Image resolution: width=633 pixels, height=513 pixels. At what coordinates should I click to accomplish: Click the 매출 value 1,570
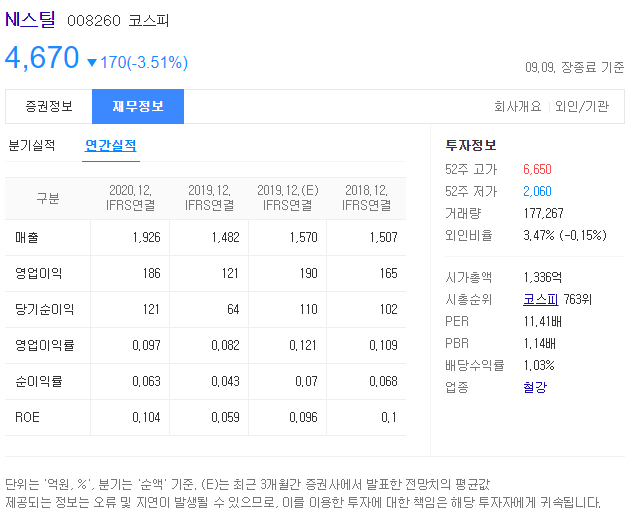pyautogui.click(x=304, y=237)
